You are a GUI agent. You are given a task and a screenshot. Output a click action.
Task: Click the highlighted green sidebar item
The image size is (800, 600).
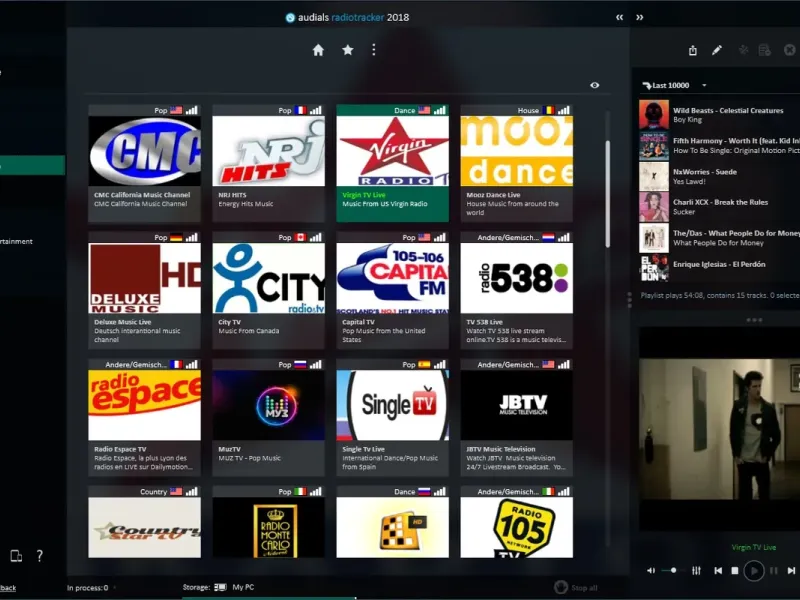32,166
